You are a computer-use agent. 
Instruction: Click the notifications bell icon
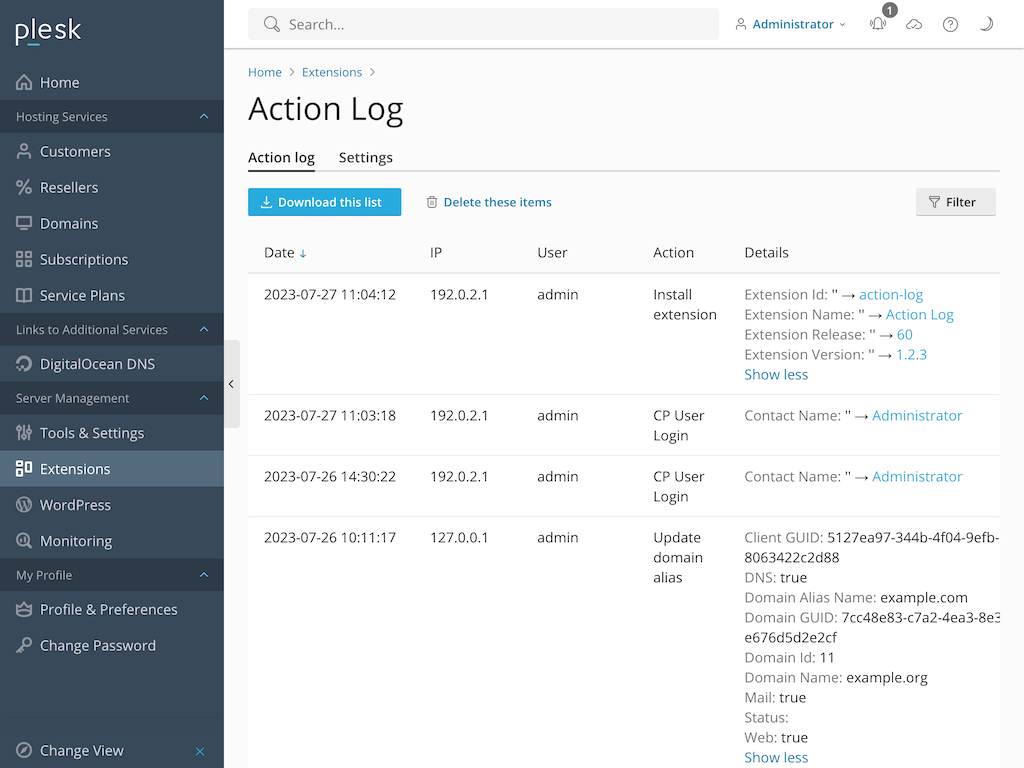tap(878, 25)
